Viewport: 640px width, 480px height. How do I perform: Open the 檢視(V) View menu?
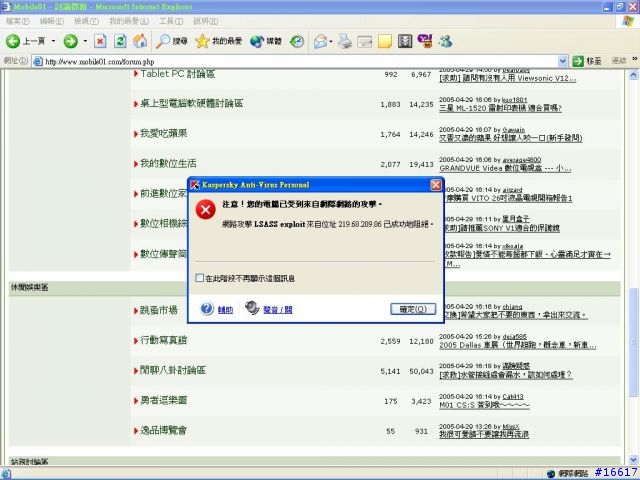[x=86, y=21]
